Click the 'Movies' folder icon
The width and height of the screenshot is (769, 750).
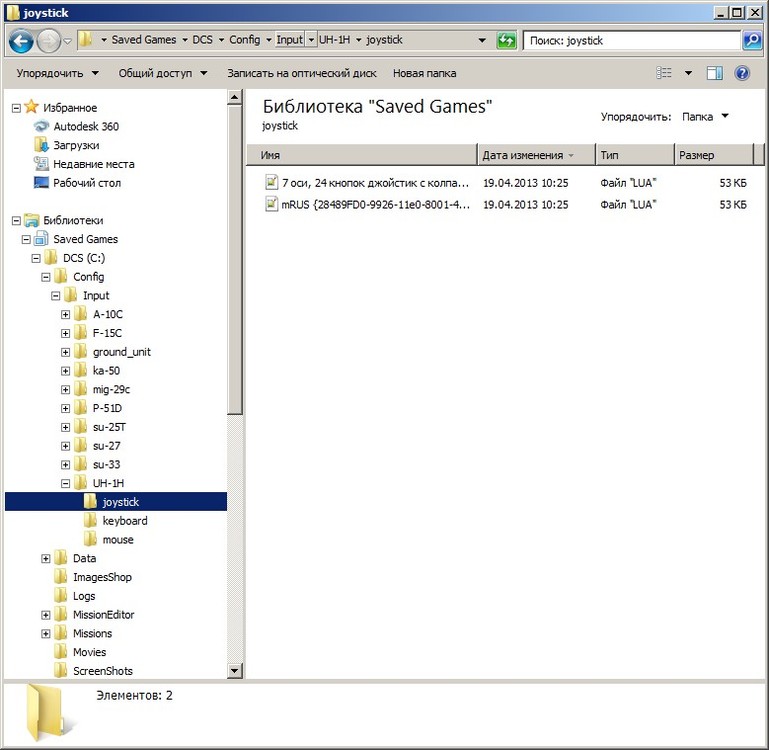coord(61,652)
